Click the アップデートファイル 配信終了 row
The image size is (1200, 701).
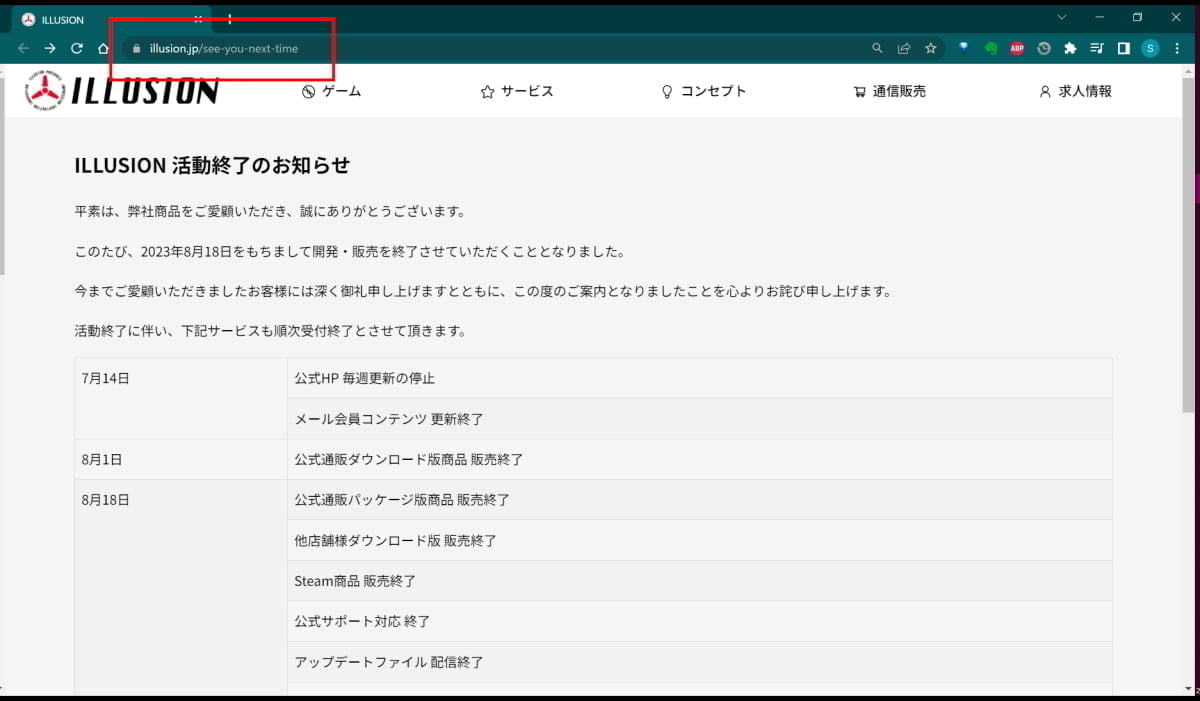tap(700, 662)
